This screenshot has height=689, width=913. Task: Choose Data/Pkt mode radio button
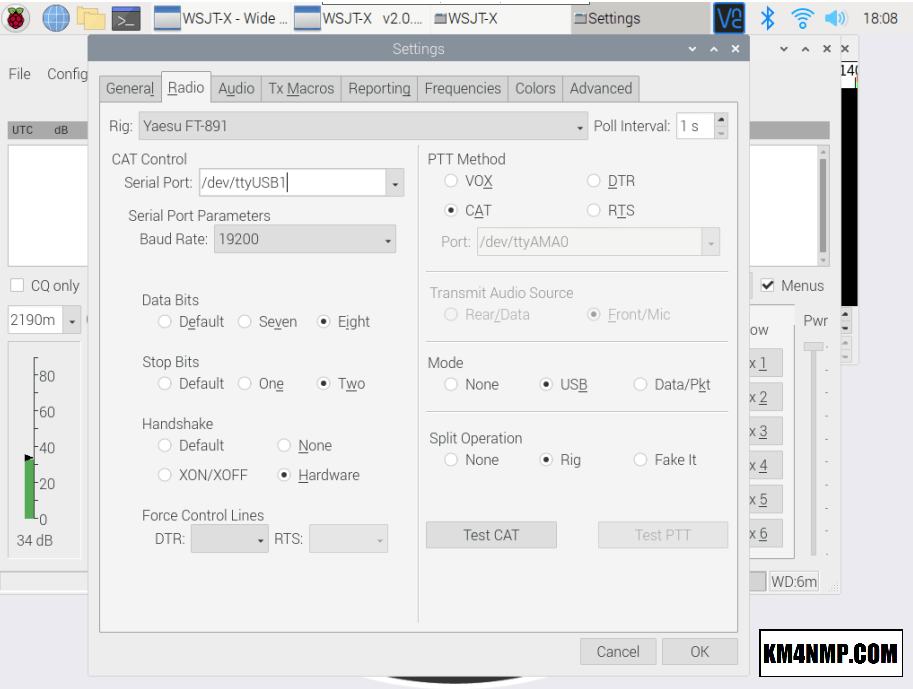click(641, 384)
